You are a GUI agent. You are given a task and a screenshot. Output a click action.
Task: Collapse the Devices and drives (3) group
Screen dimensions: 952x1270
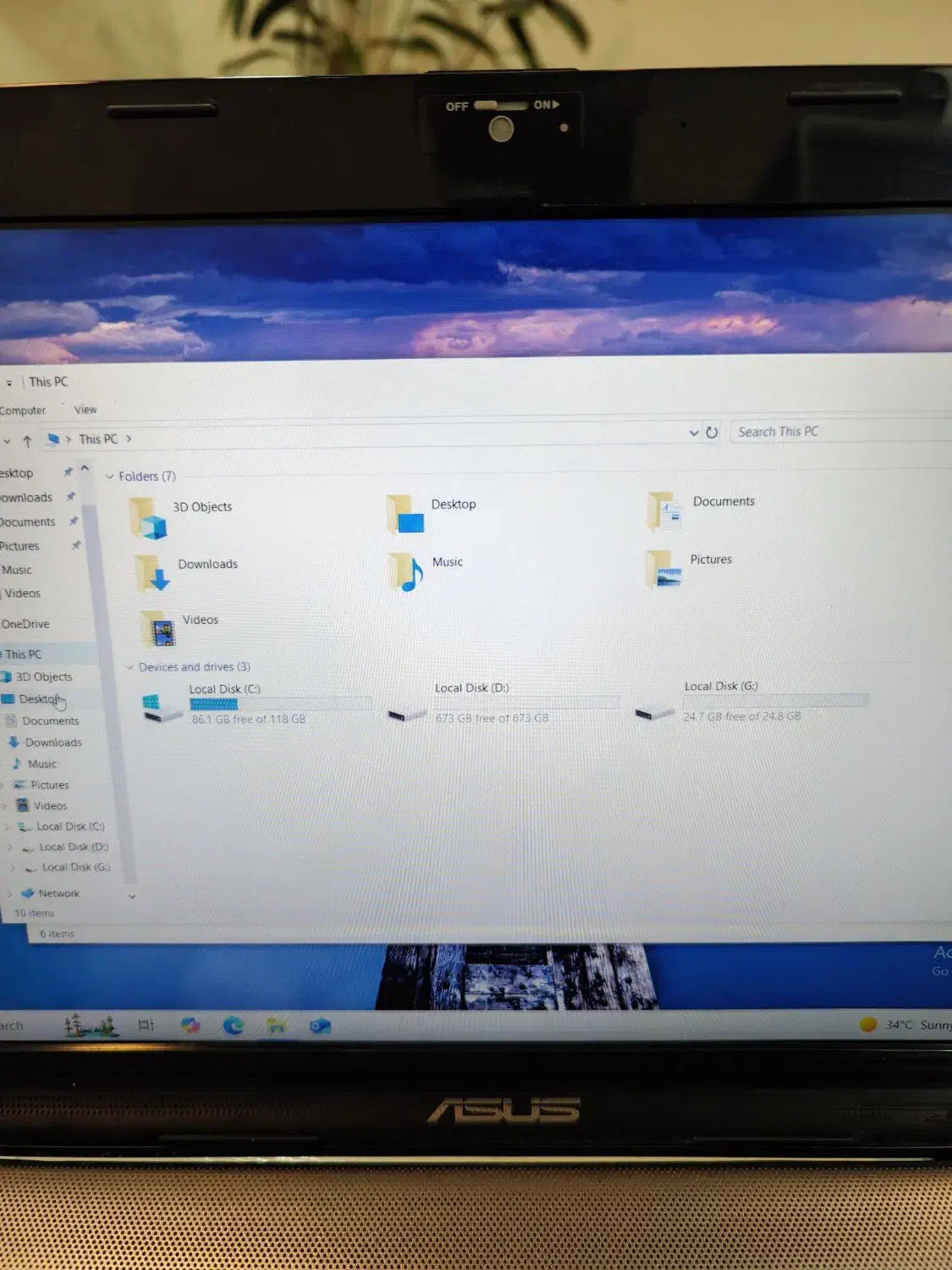[129, 667]
